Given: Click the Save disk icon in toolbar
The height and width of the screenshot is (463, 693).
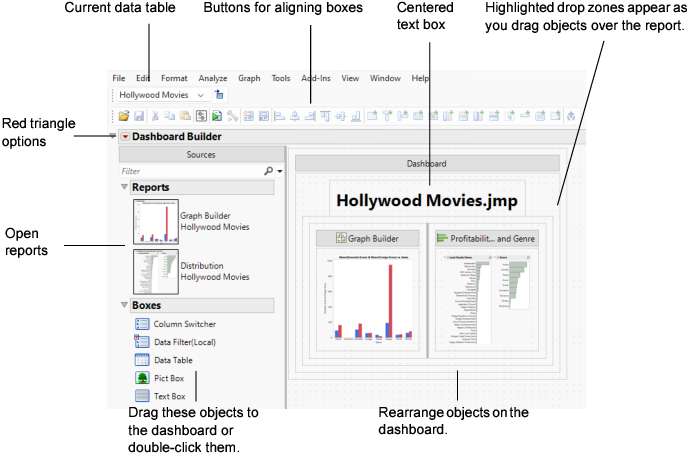Looking at the screenshot, I should coord(139,116).
